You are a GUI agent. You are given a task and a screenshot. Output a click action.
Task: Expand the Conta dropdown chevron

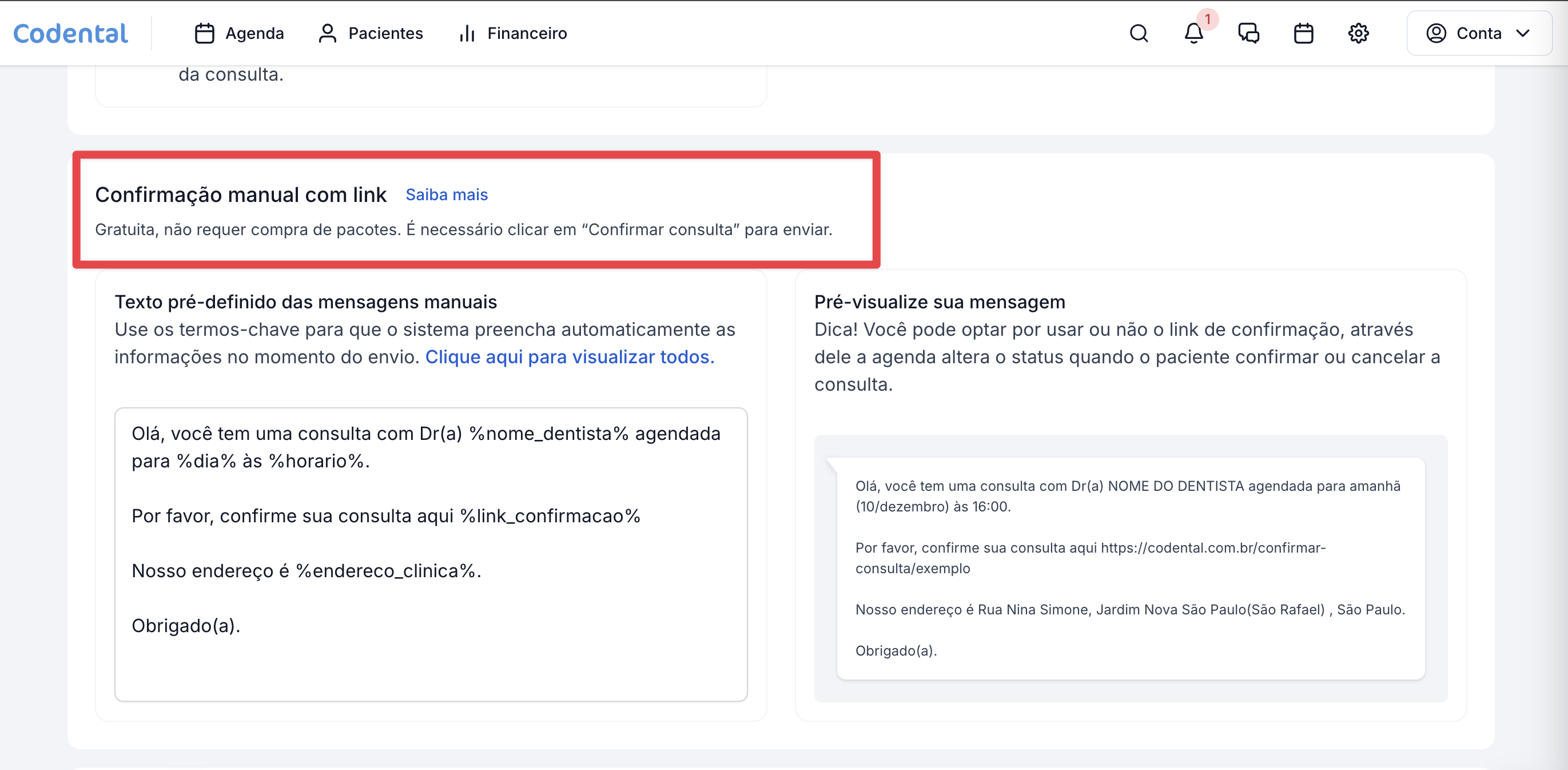point(1522,33)
